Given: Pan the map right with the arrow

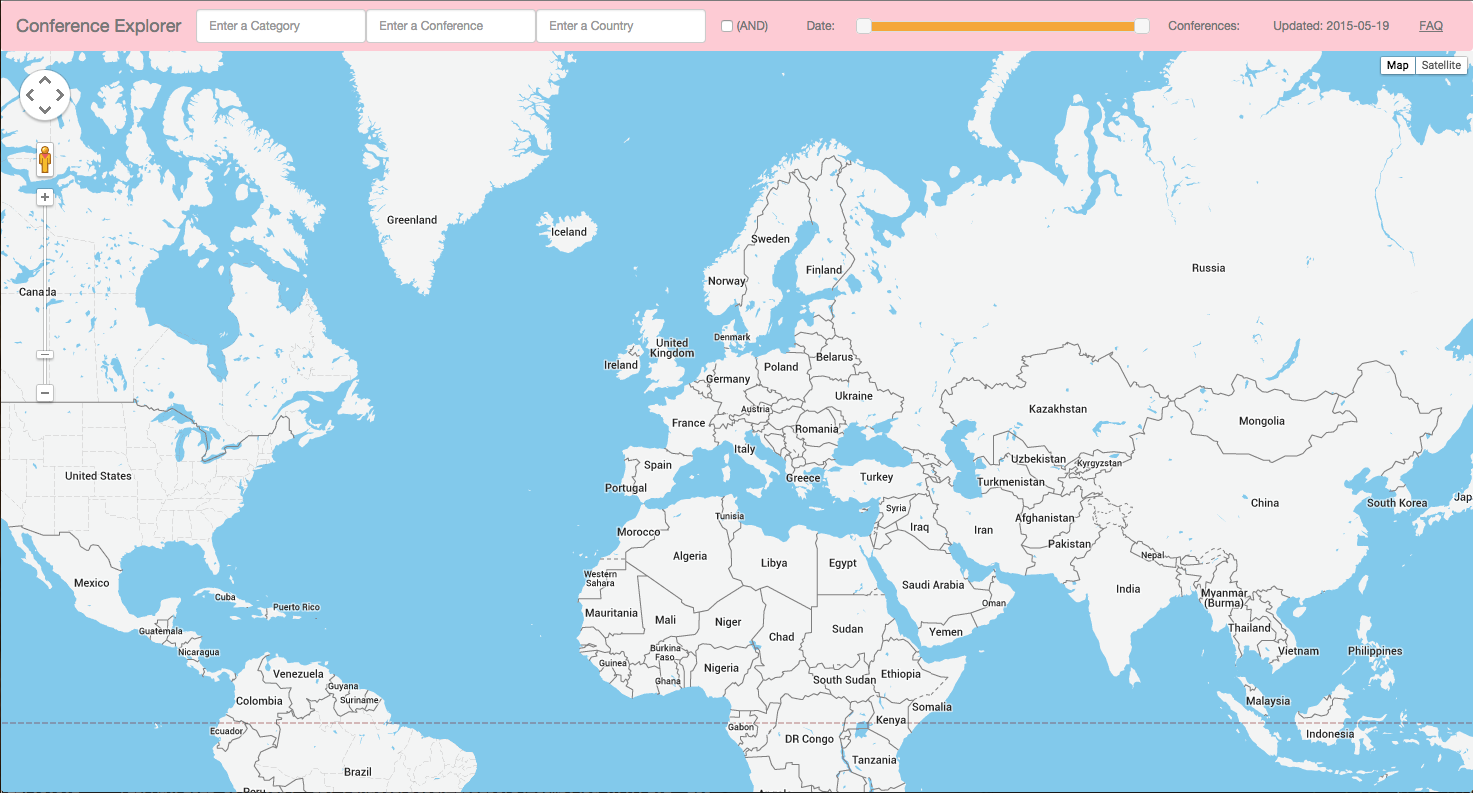Looking at the screenshot, I should tap(60, 95).
